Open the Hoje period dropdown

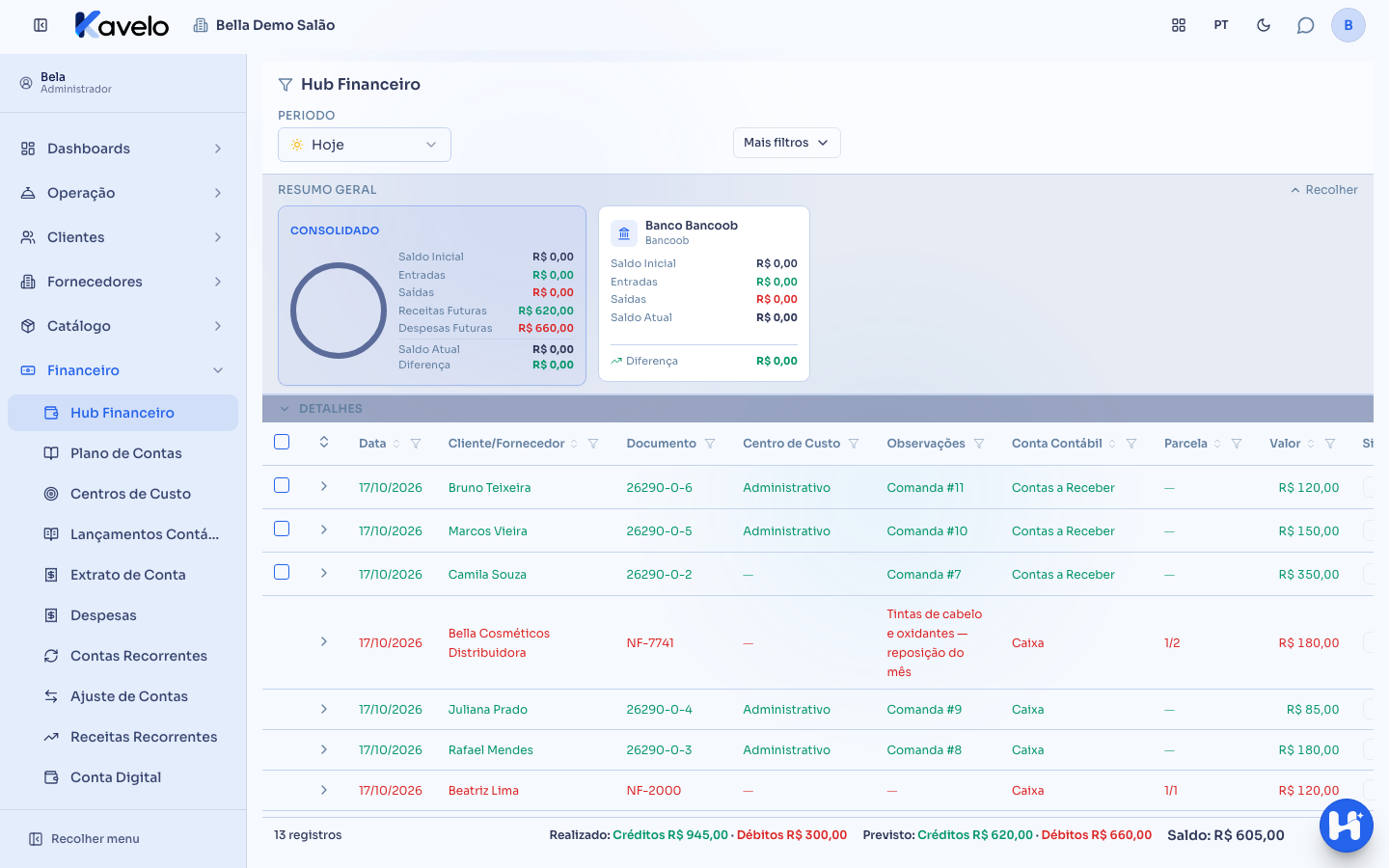(x=365, y=145)
